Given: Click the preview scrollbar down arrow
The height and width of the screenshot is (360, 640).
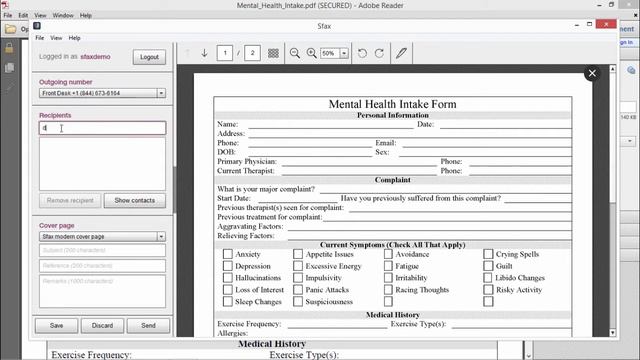Looking at the screenshot, I should [x=613, y=333].
